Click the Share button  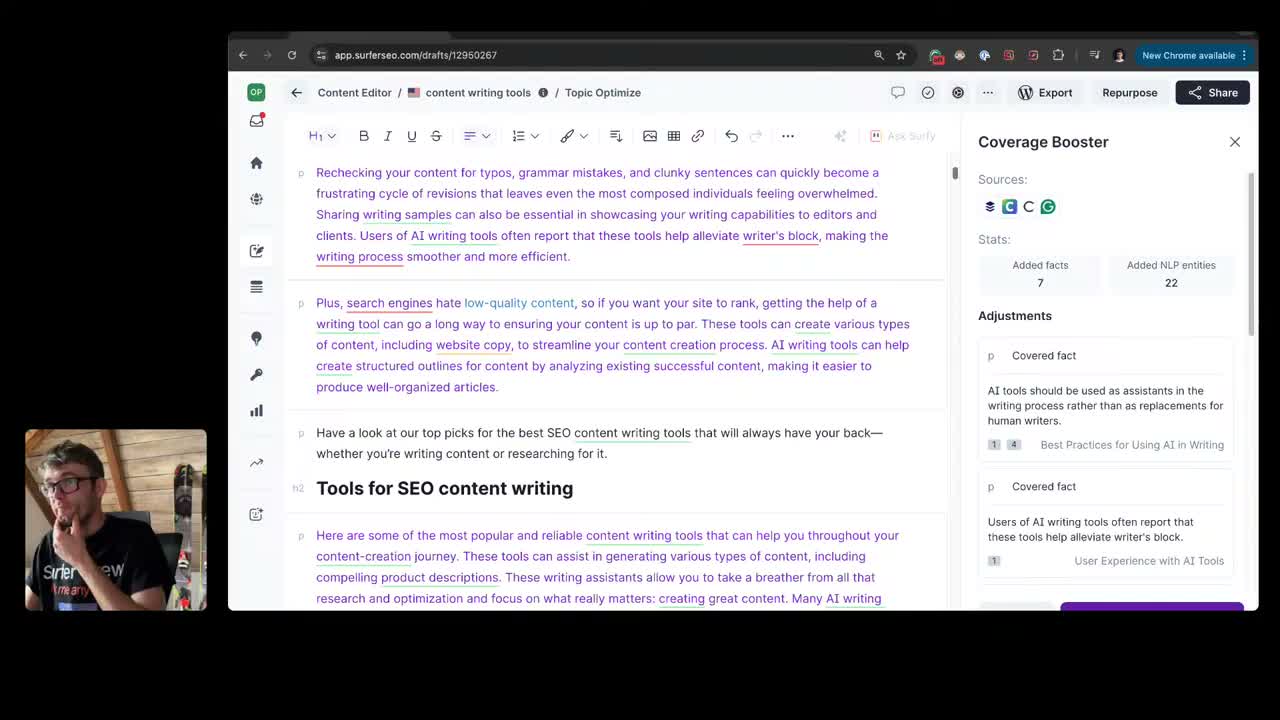tap(1213, 93)
